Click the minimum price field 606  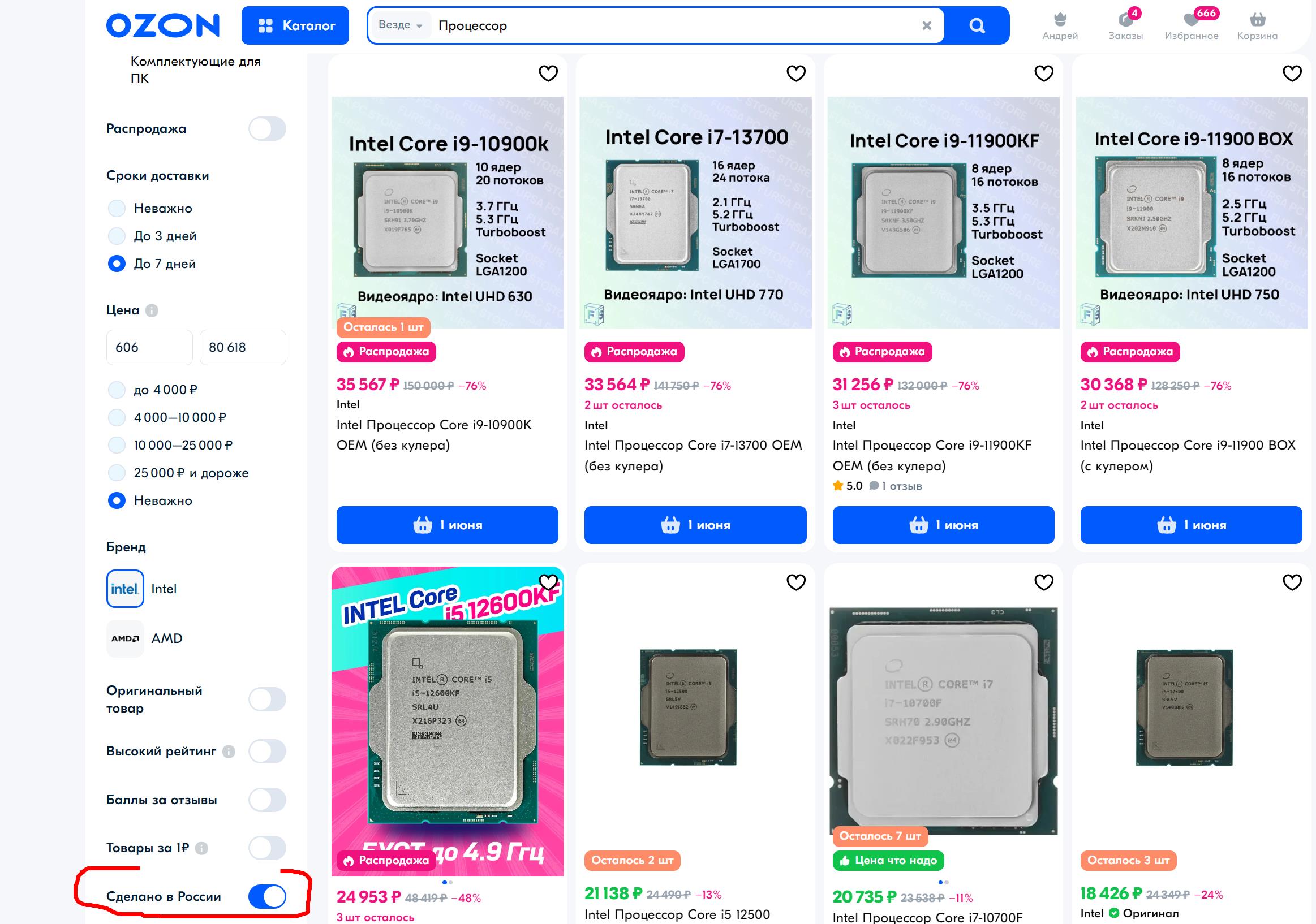tap(149, 347)
